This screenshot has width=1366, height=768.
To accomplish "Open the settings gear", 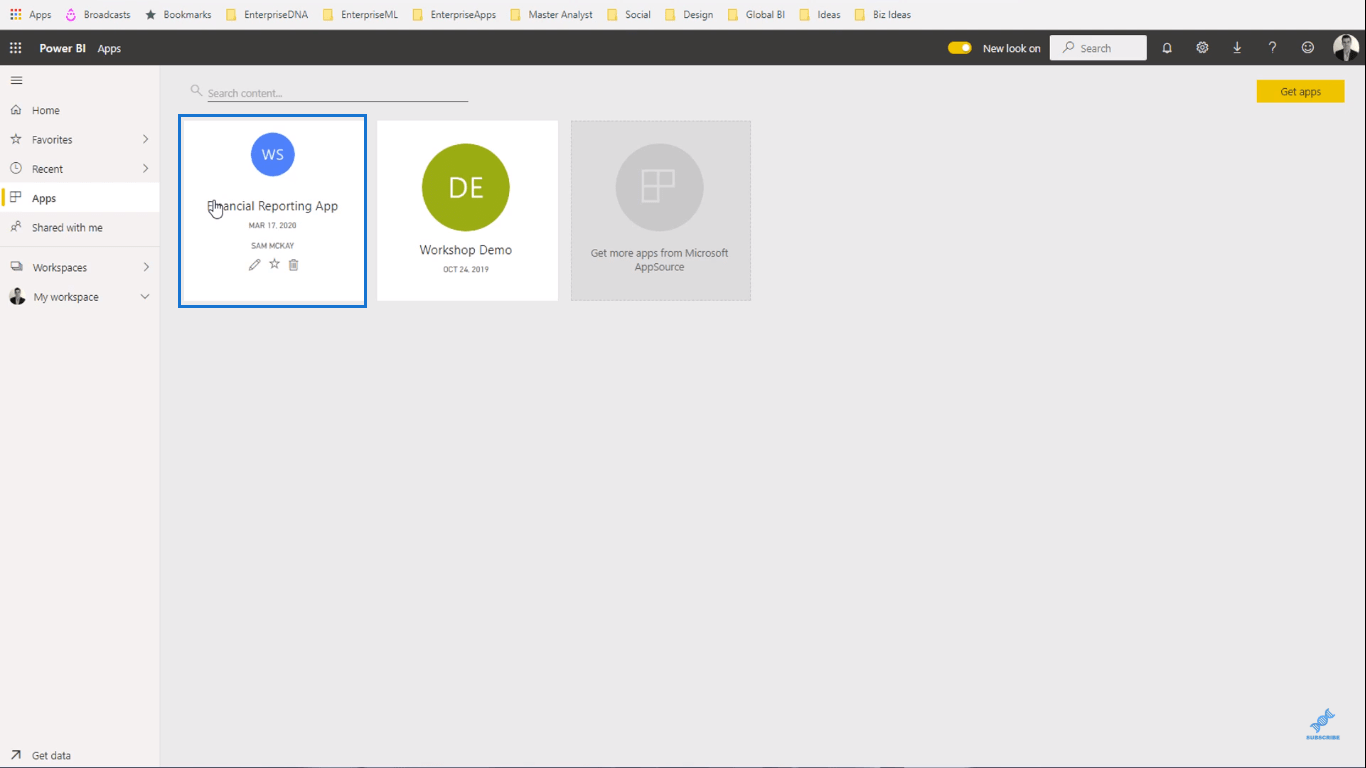I will tap(1202, 48).
